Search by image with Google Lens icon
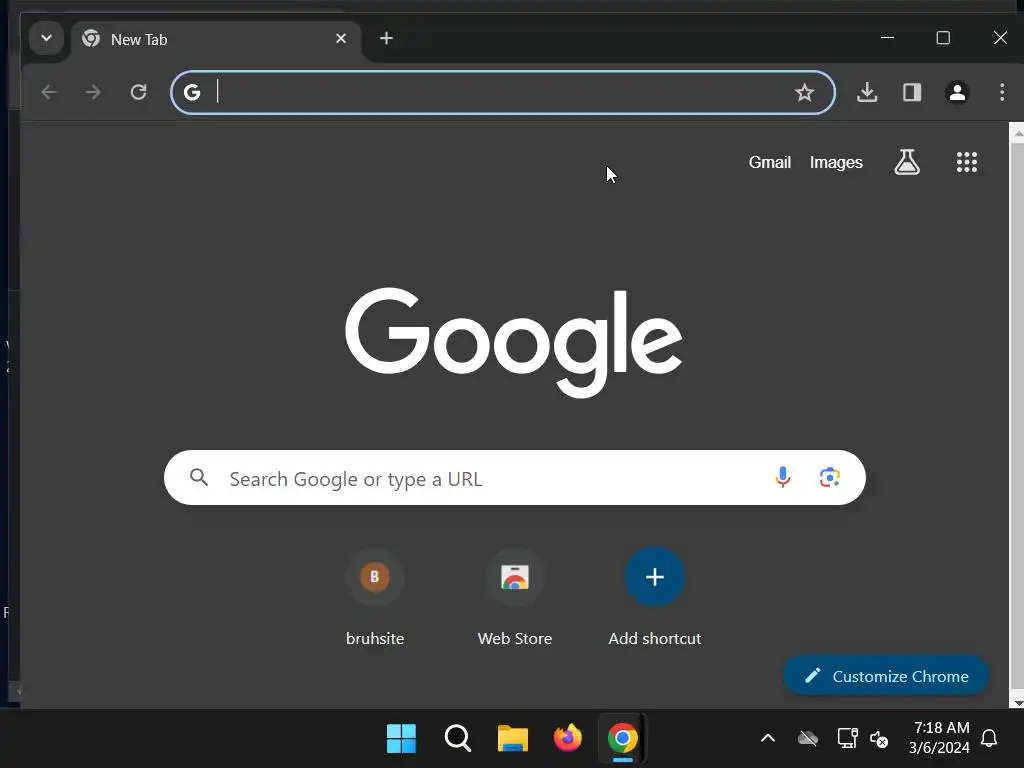Viewport: 1024px width, 768px height. click(x=829, y=477)
